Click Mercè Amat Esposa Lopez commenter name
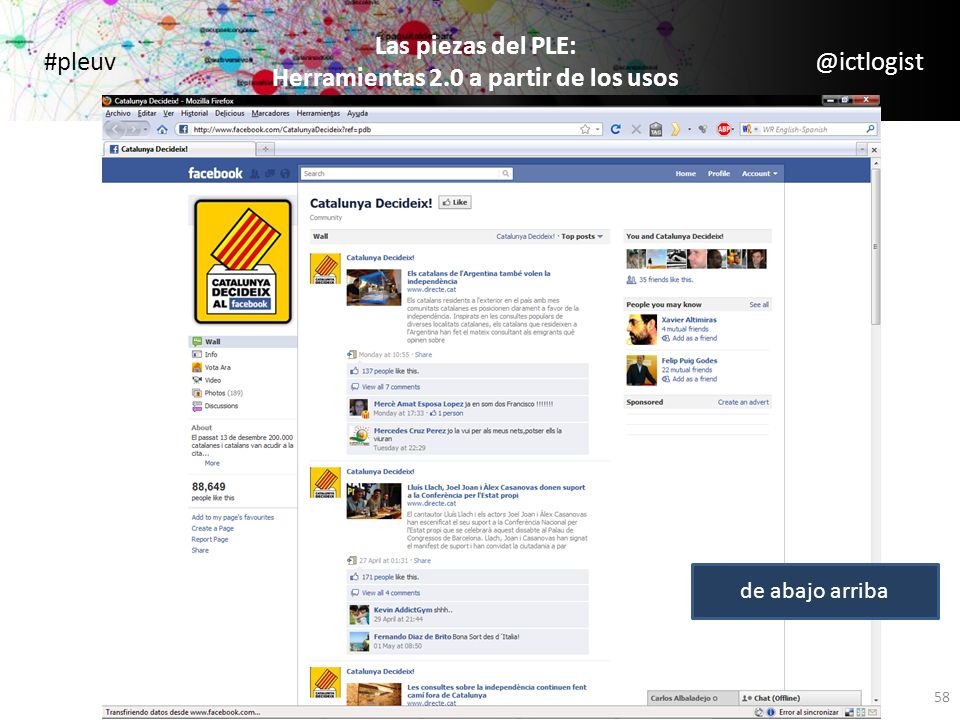This screenshot has height=720, width=960. click(x=418, y=404)
